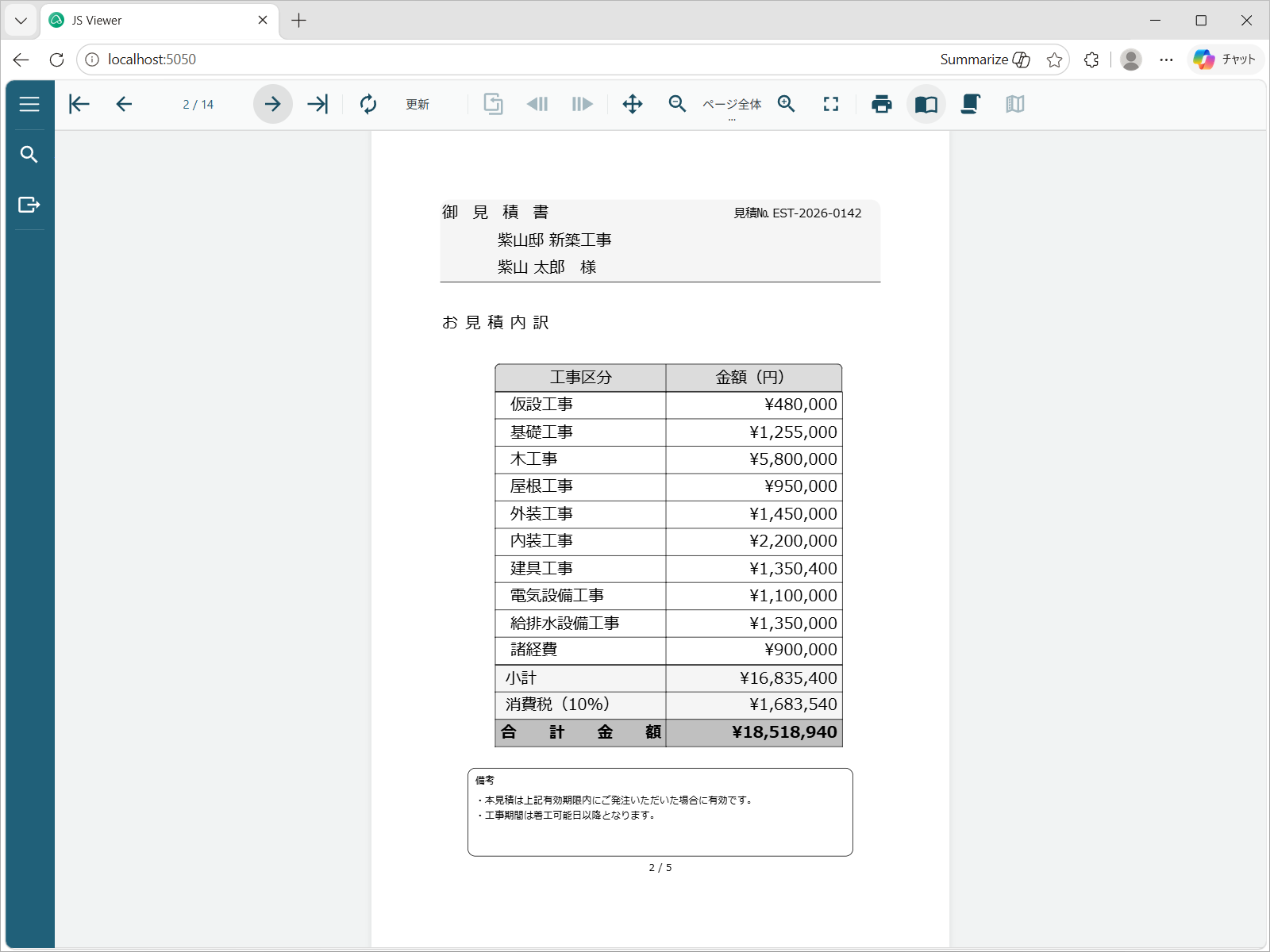Click the 更新 refresh label

click(x=418, y=105)
